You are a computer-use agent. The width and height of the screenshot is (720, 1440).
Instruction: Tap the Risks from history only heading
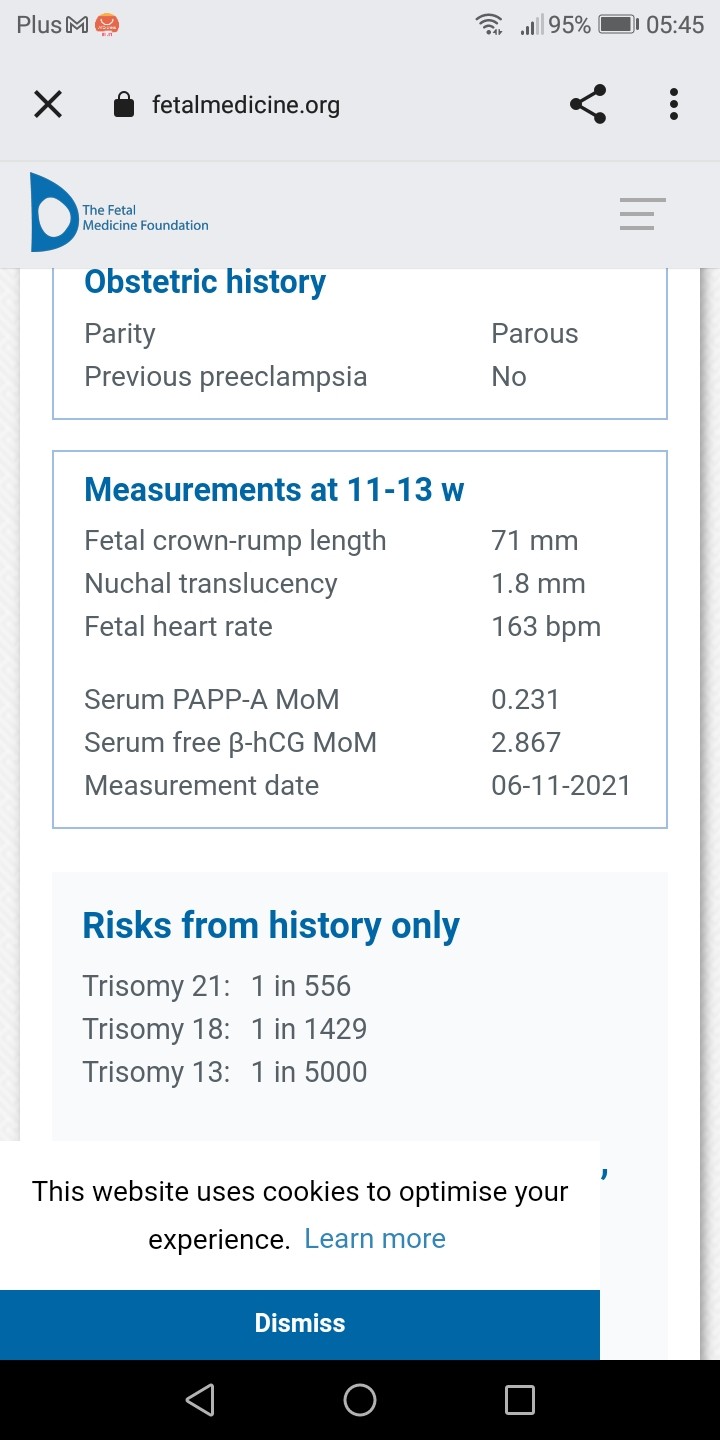(x=270, y=926)
